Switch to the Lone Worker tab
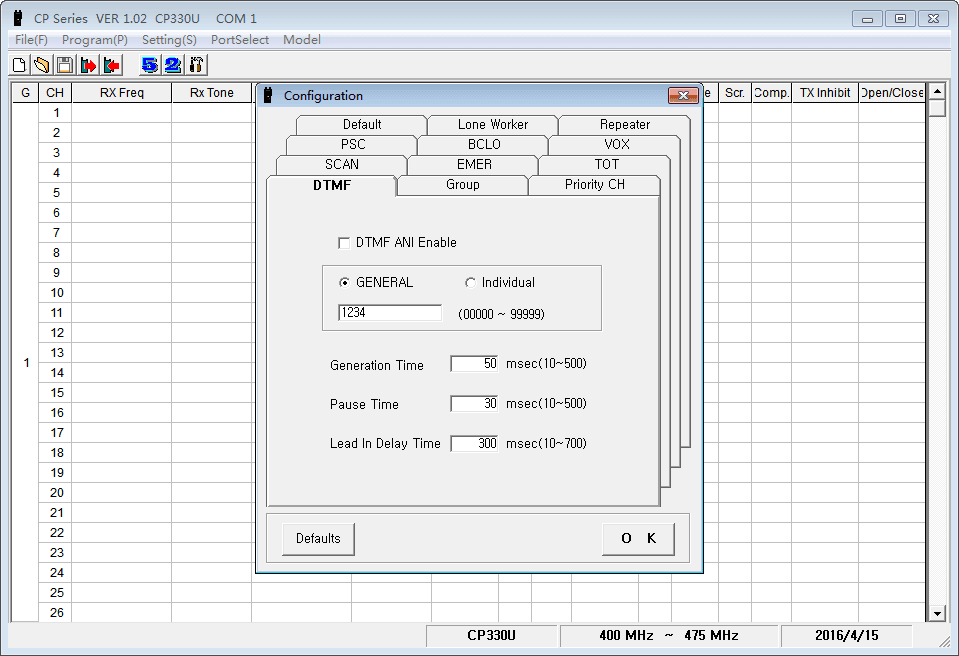 click(492, 125)
